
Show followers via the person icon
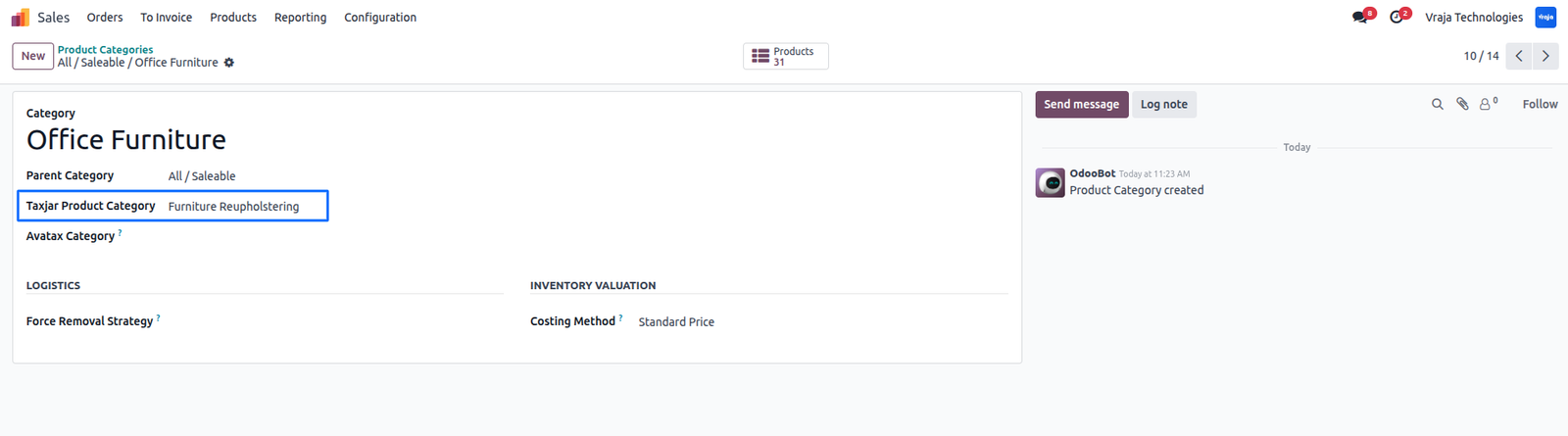(1488, 103)
